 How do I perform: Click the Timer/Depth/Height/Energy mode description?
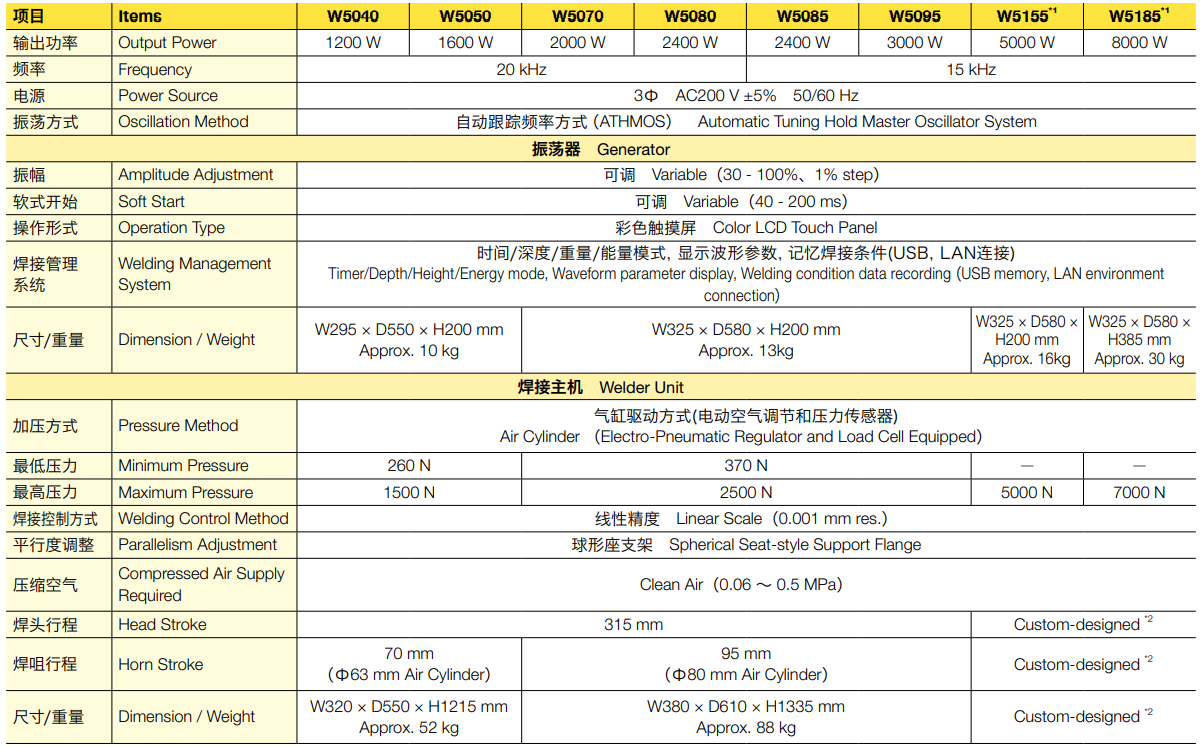[746, 285]
